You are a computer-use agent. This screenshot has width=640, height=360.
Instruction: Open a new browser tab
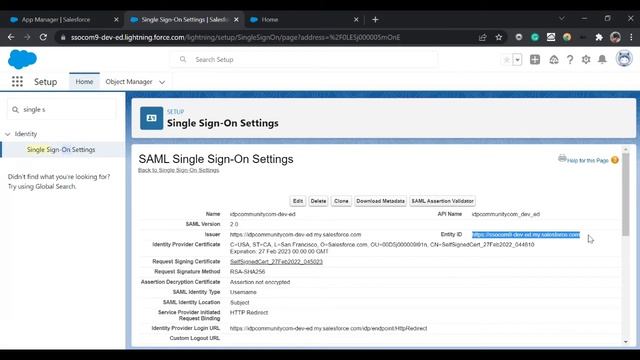click(x=375, y=20)
